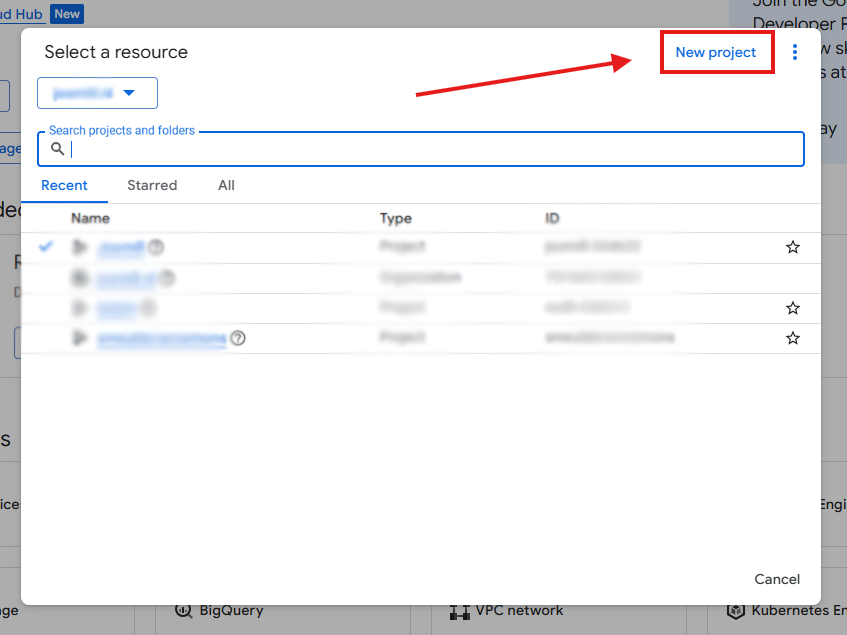847x635 pixels.
Task: Click the Select a resource dialog title
Action: click(116, 52)
